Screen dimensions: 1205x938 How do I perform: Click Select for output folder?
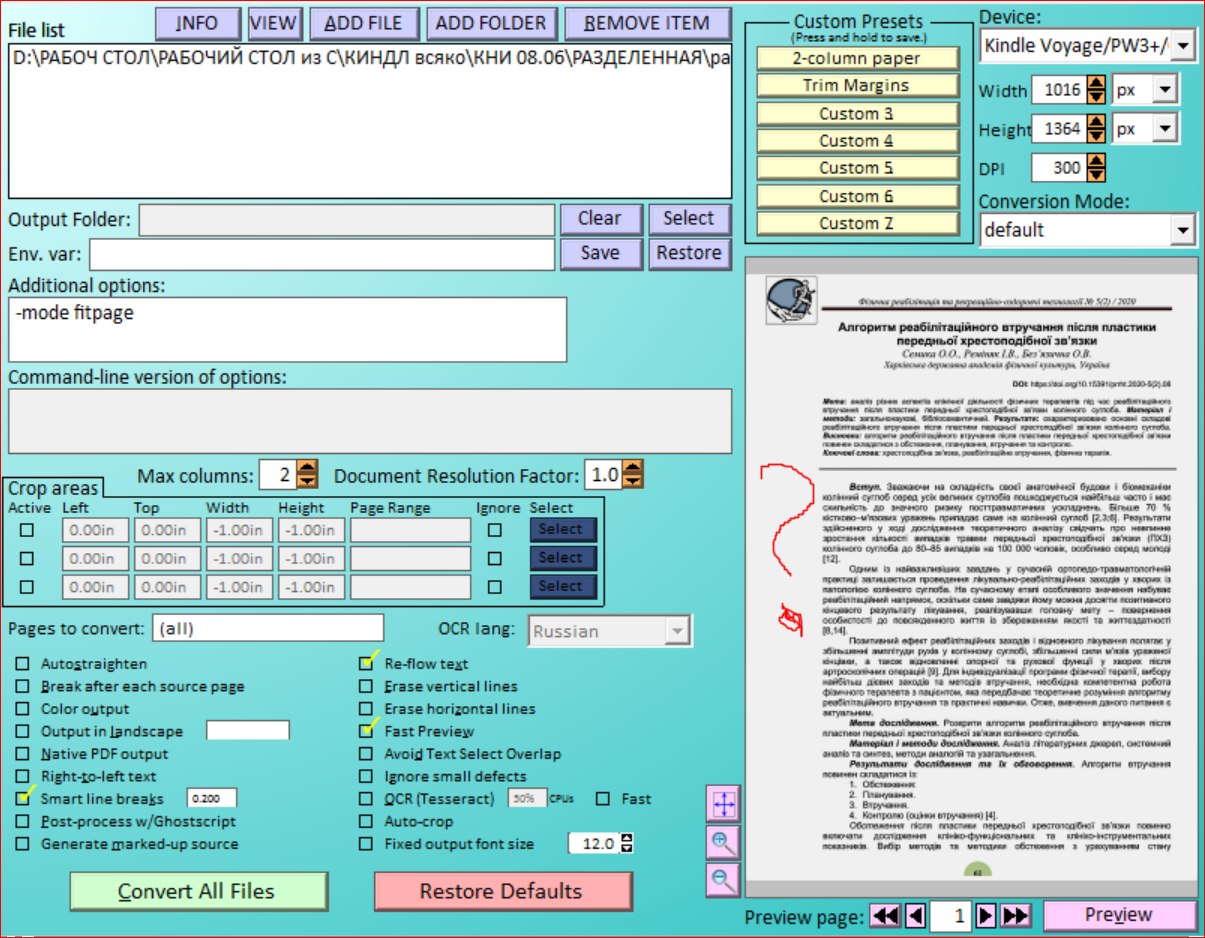689,219
